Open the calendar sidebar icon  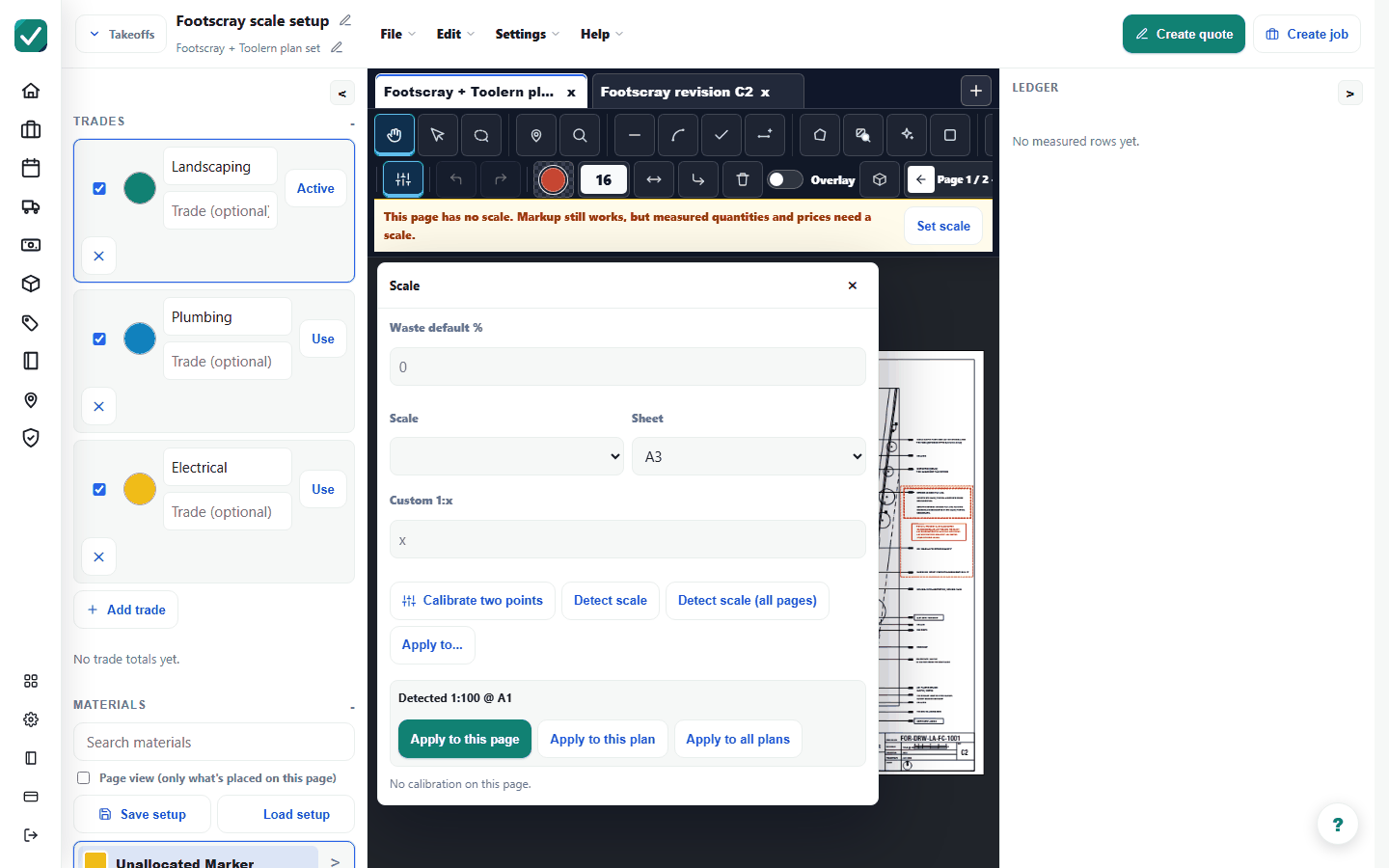(31, 168)
